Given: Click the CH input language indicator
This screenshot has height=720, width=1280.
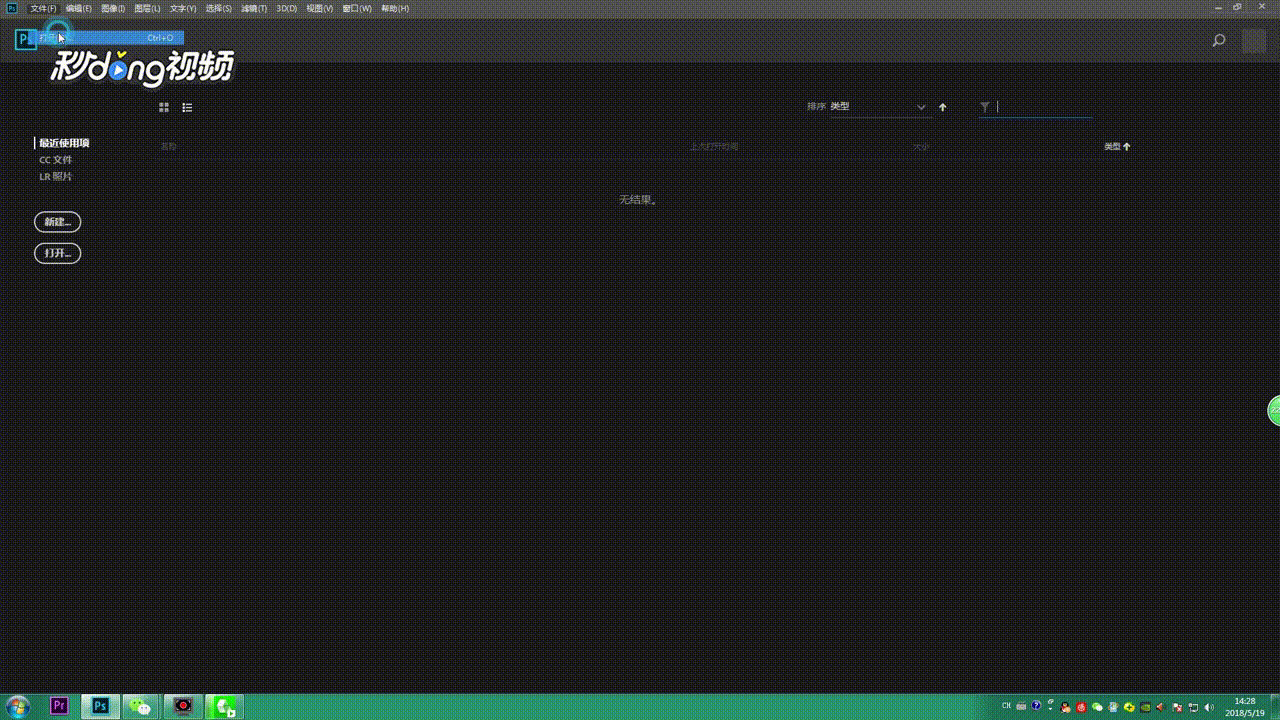Looking at the screenshot, I should tap(1006, 706).
